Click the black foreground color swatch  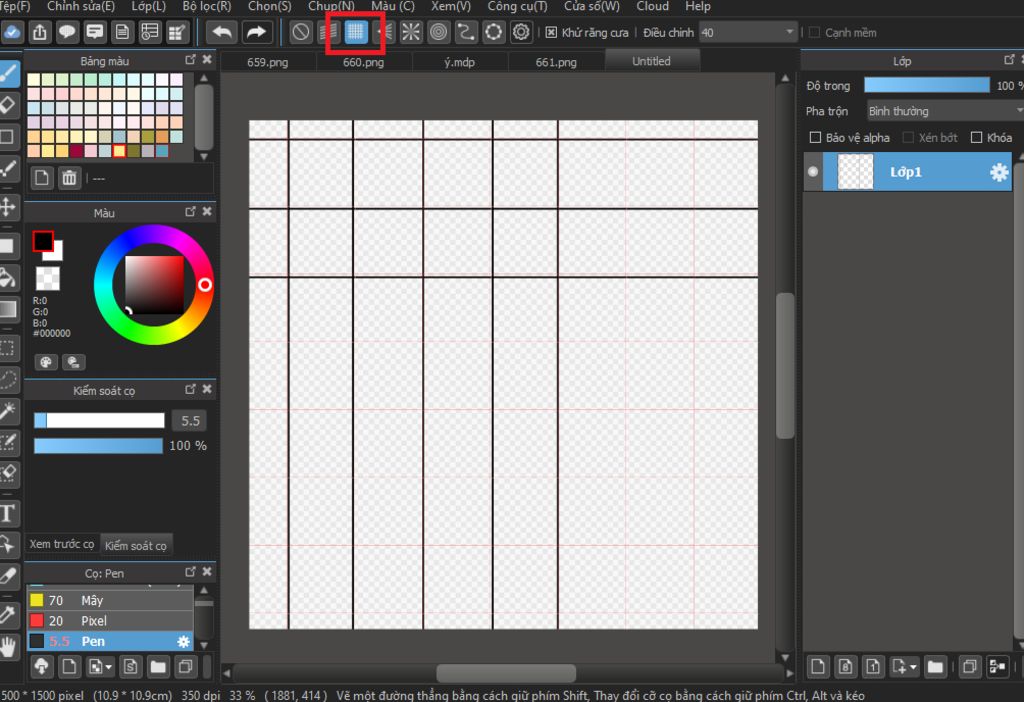(x=43, y=241)
